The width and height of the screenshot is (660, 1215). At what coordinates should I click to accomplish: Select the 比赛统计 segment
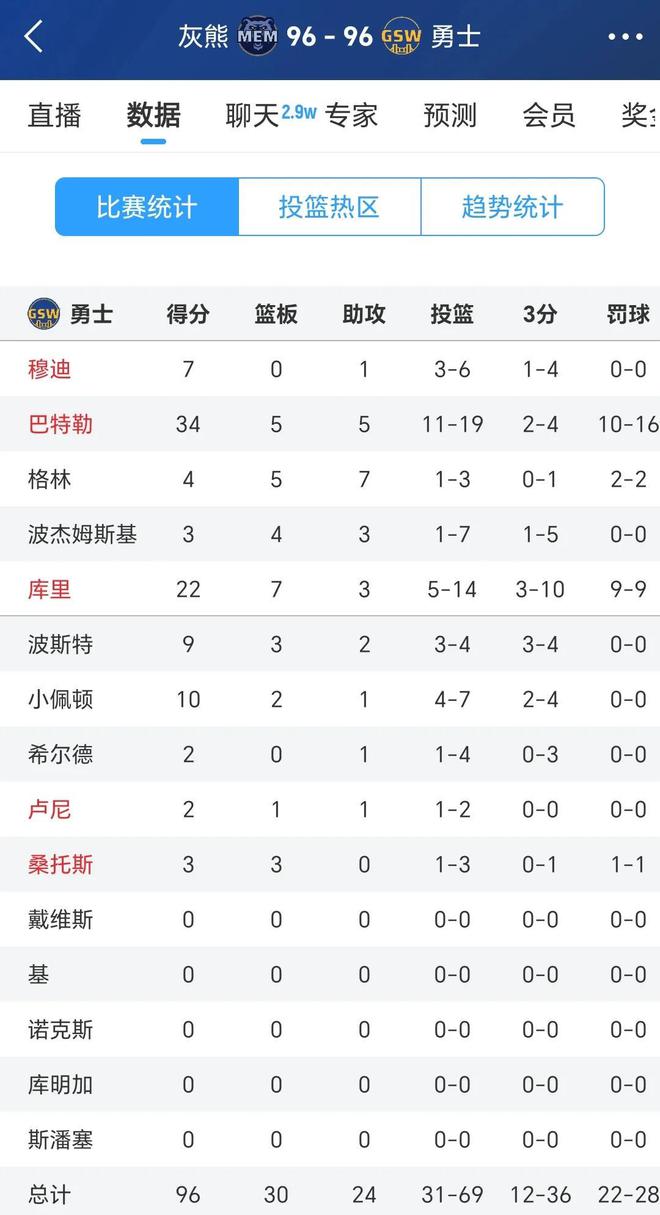click(x=147, y=207)
